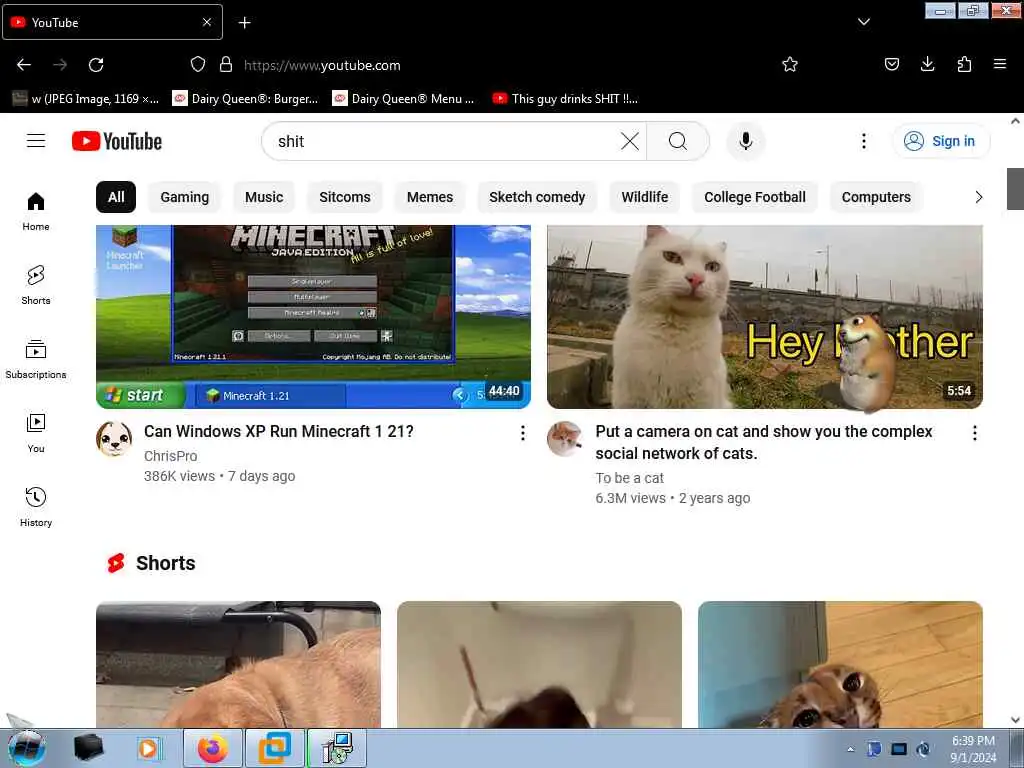Select the Memes filter chip
Image resolution: width=1024 pixels, height=768 pixels.
430,197
